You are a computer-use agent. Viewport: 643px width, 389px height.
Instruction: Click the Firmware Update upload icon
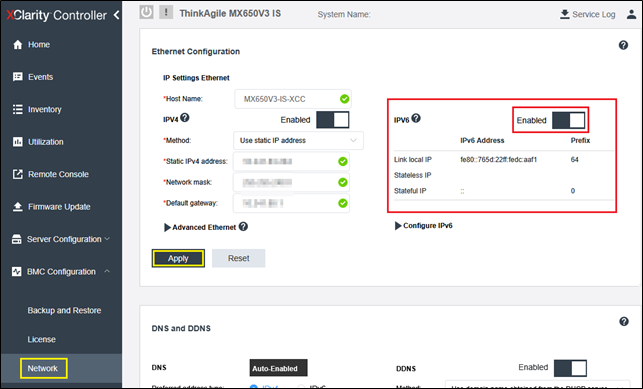click(x=18, y=207)
